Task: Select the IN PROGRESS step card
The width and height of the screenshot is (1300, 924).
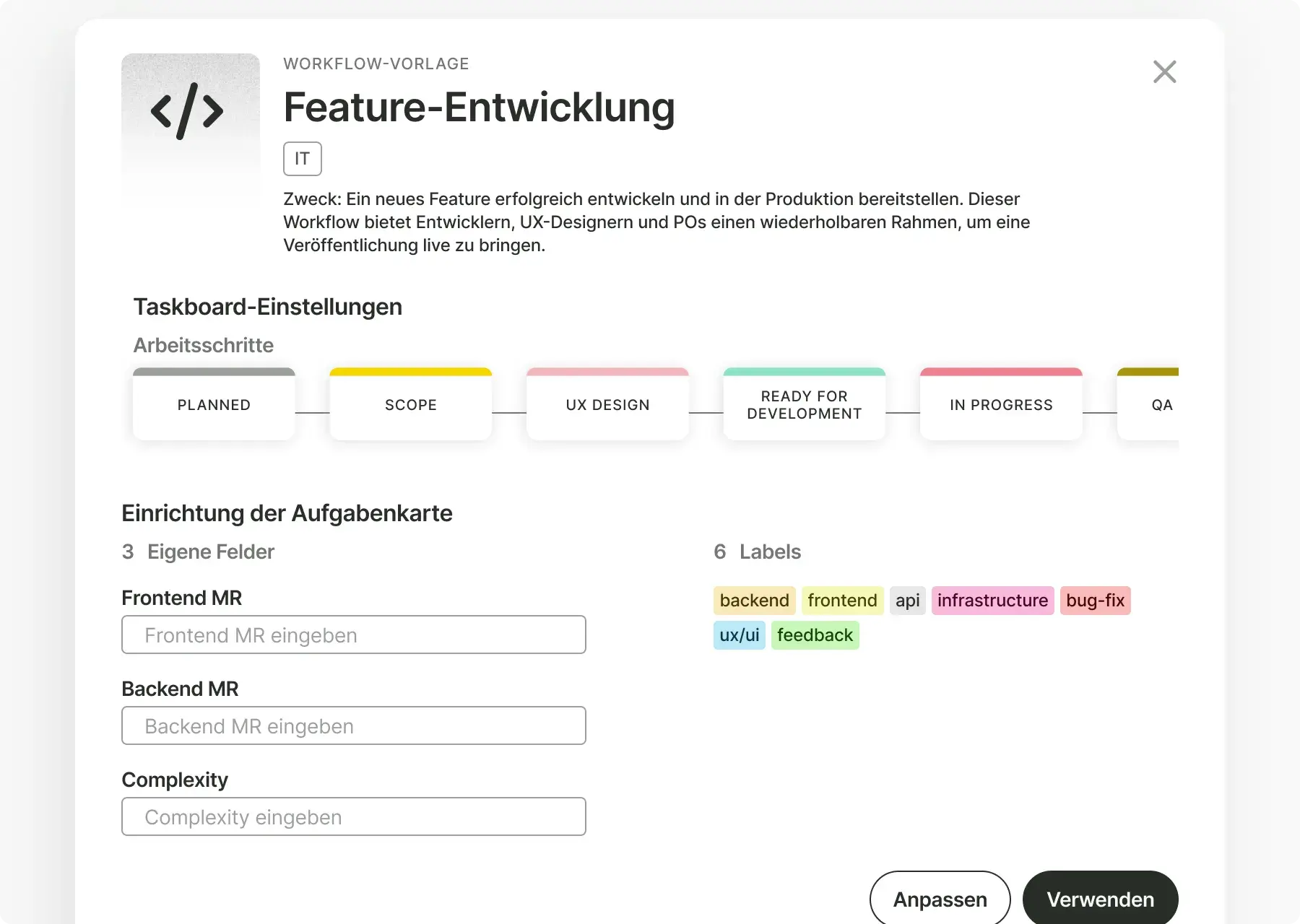Action: click(x=1000, y=405)
